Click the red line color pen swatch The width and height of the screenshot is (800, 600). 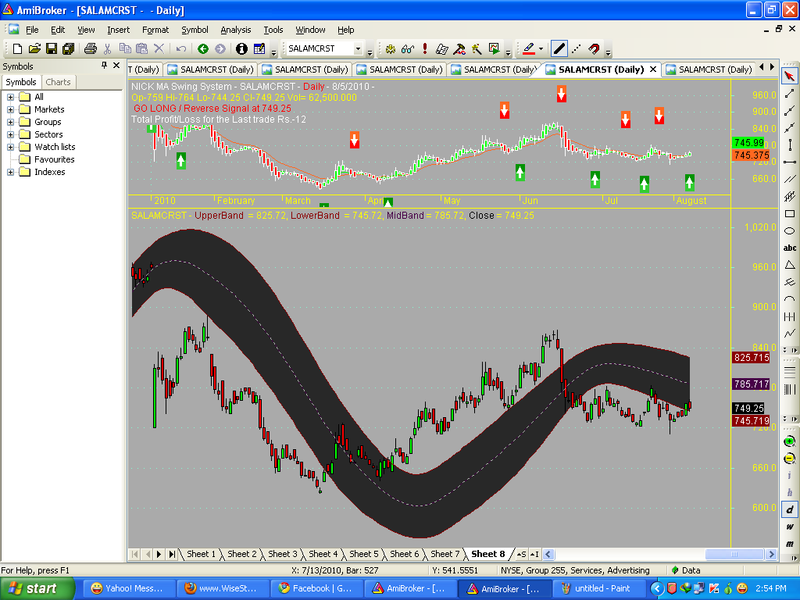tap(529, 49)
